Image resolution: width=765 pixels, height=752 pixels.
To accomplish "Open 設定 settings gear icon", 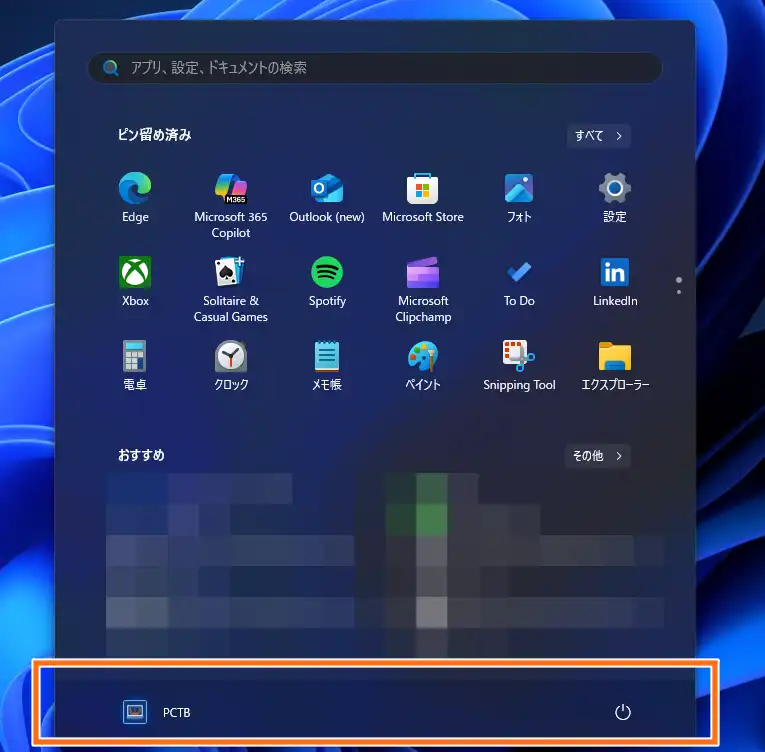I will [615, 198].
